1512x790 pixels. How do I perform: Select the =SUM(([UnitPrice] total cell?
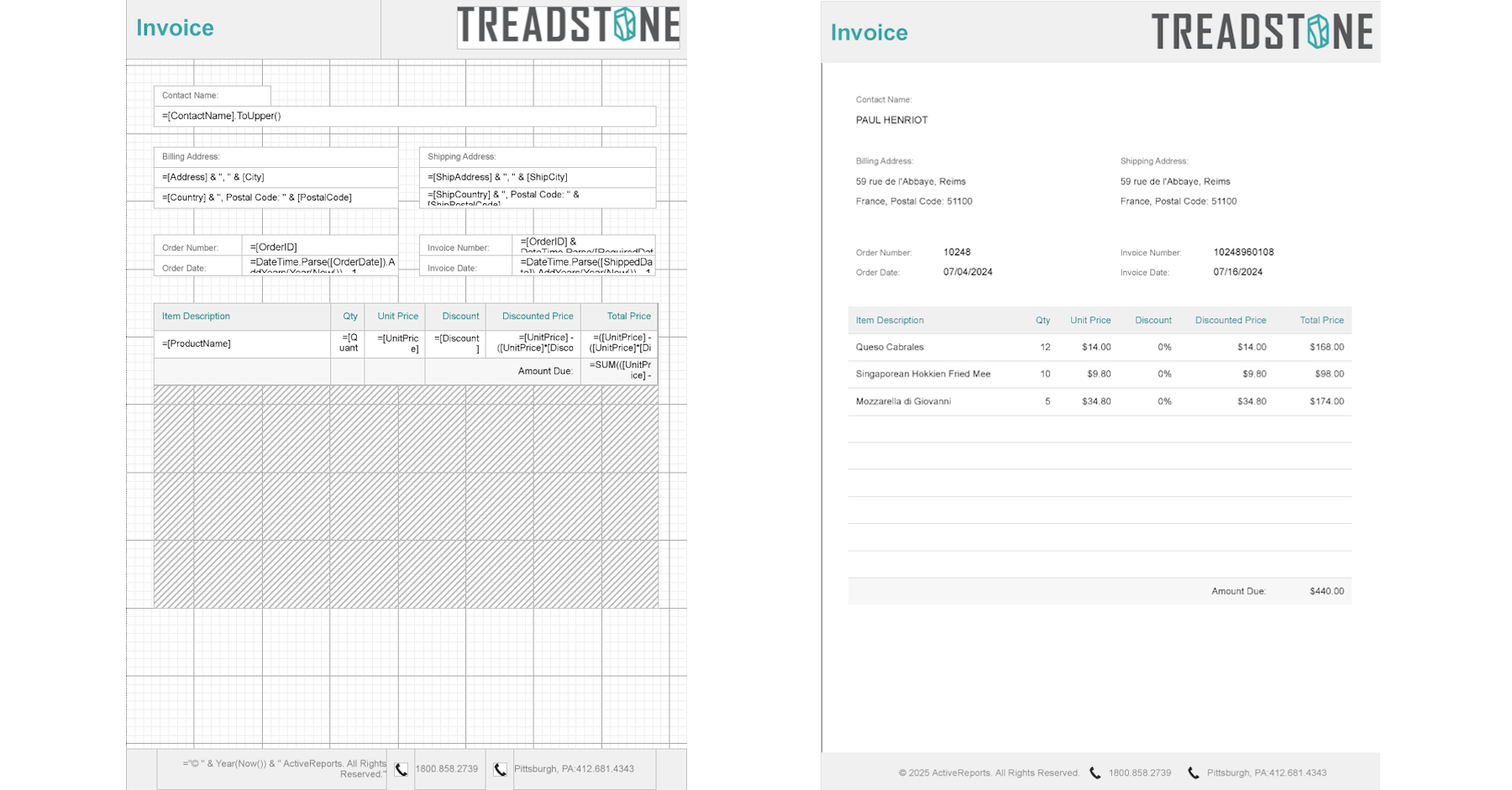[x=619, y=372]
